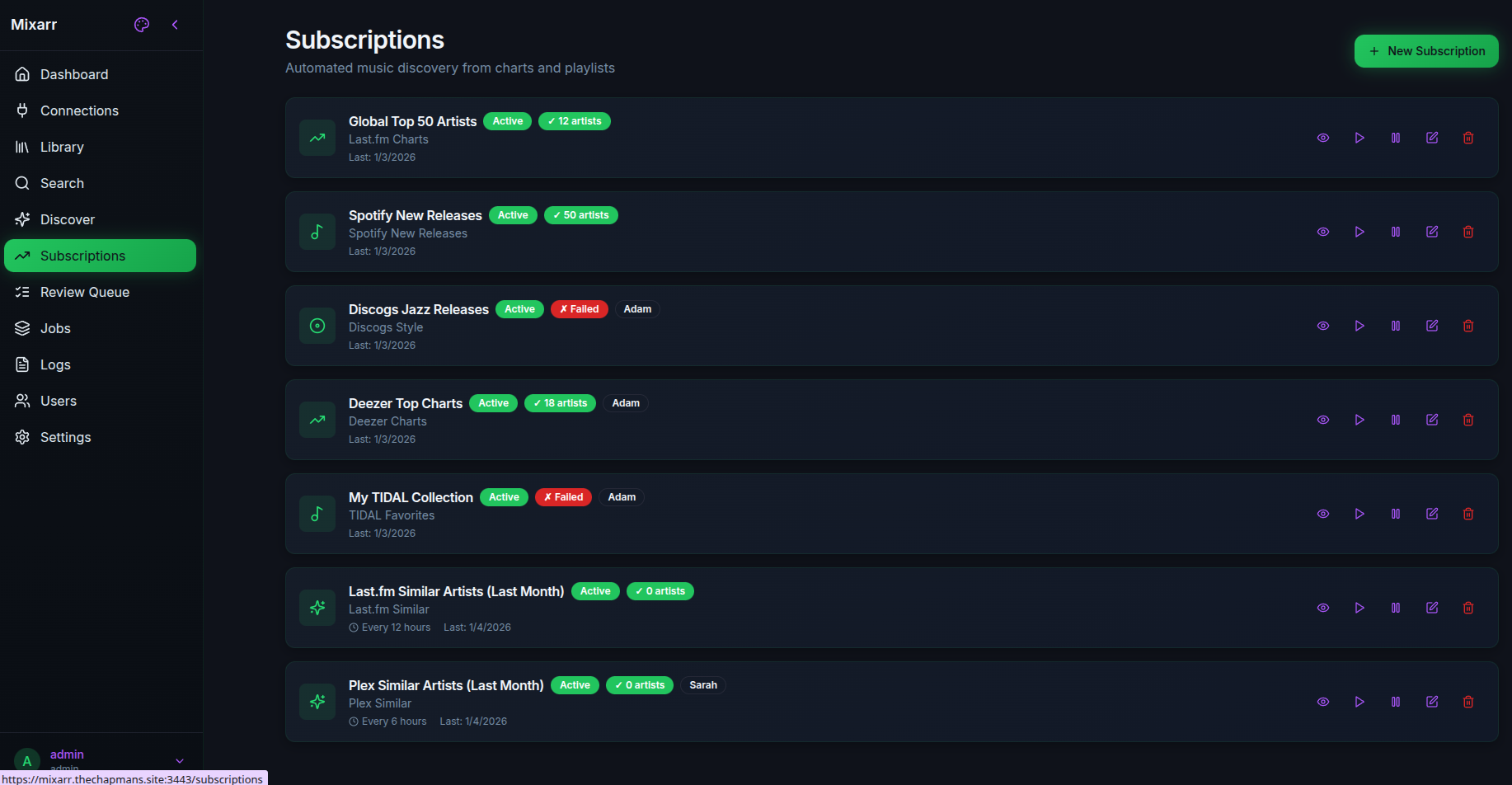Pause the Spotify New Releases subscription
The height and width of the screenshot is (785, 1512).
1396,232
